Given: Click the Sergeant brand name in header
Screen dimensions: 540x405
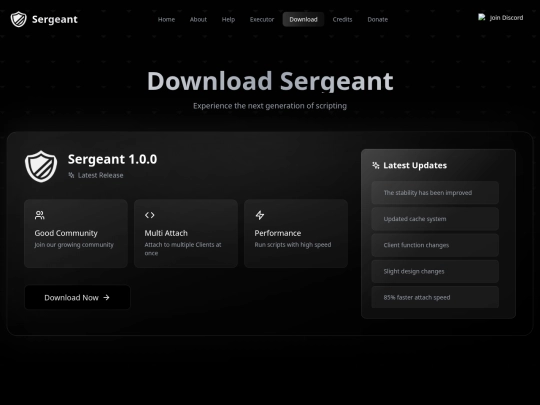Looking at the screenshot, I should coord(55,19).
